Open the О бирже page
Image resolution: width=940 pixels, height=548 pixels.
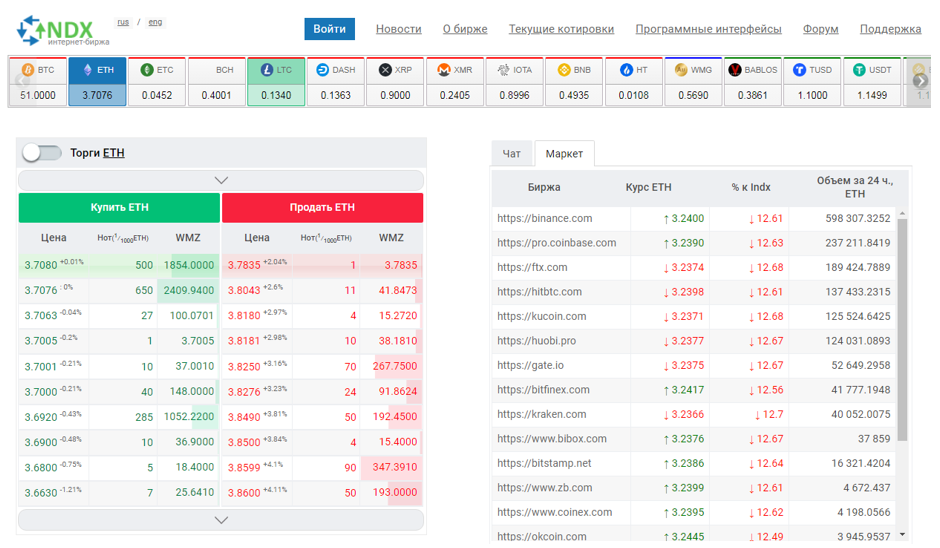click(x=465, y=29)
